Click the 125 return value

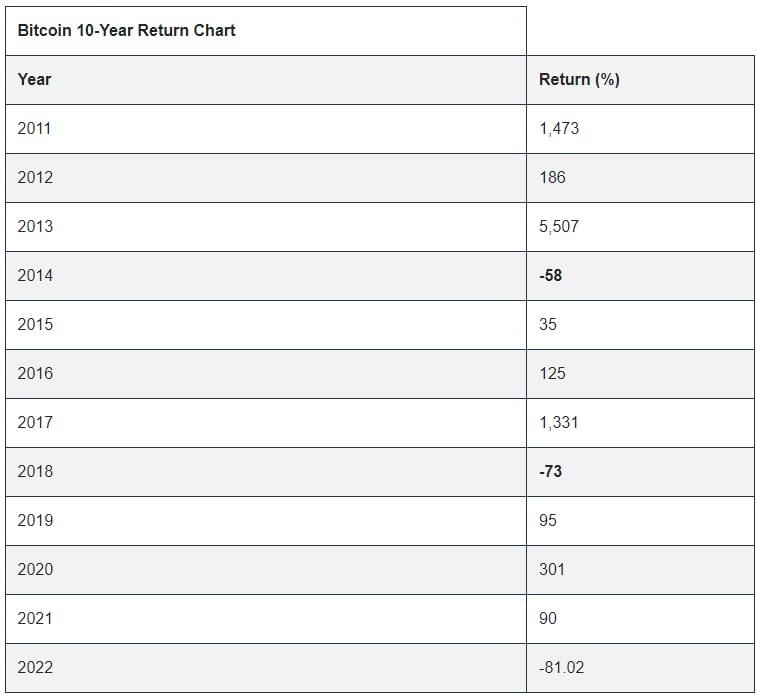tap(552, 374)
